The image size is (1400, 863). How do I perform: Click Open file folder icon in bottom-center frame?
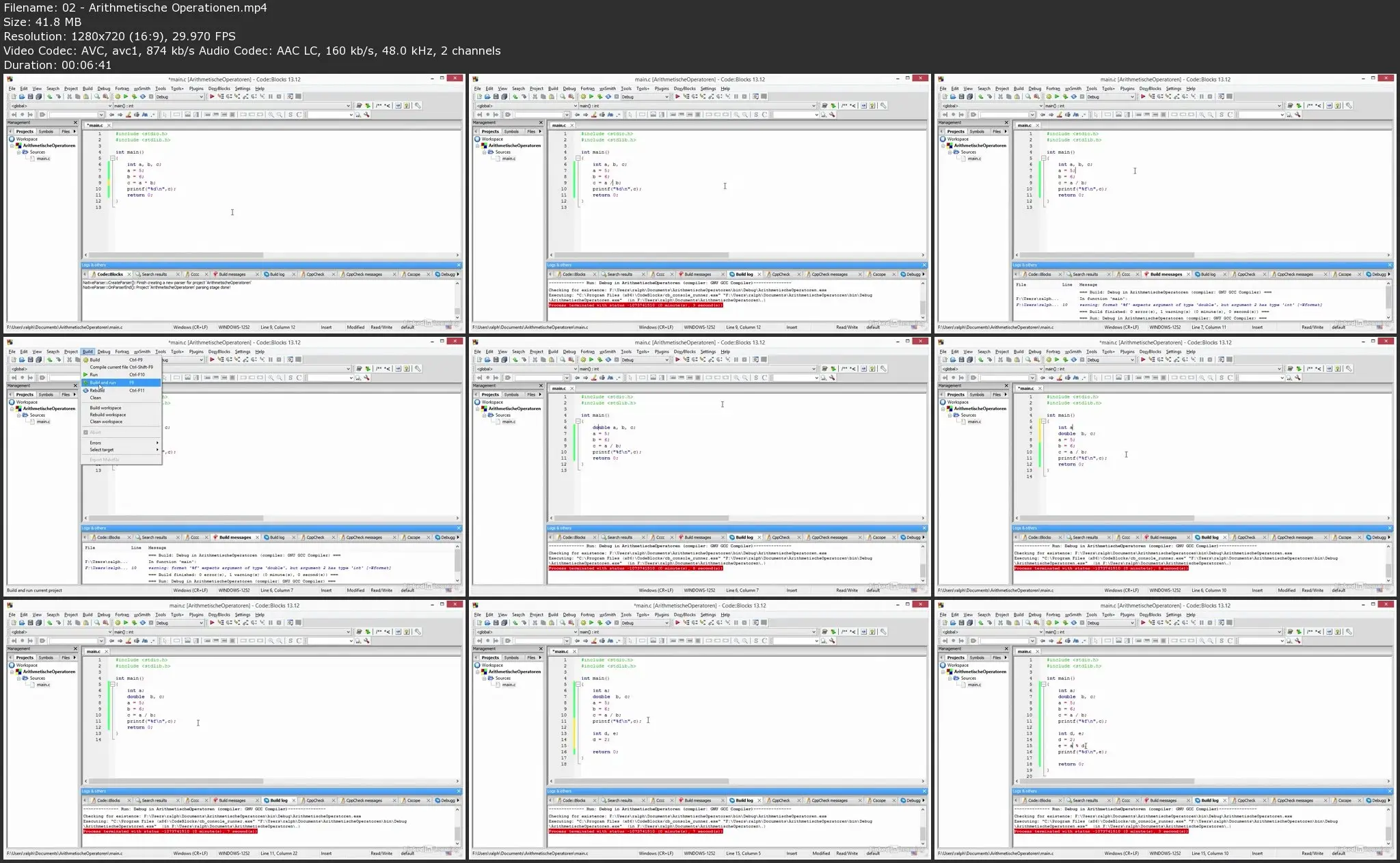click(487, 622)
